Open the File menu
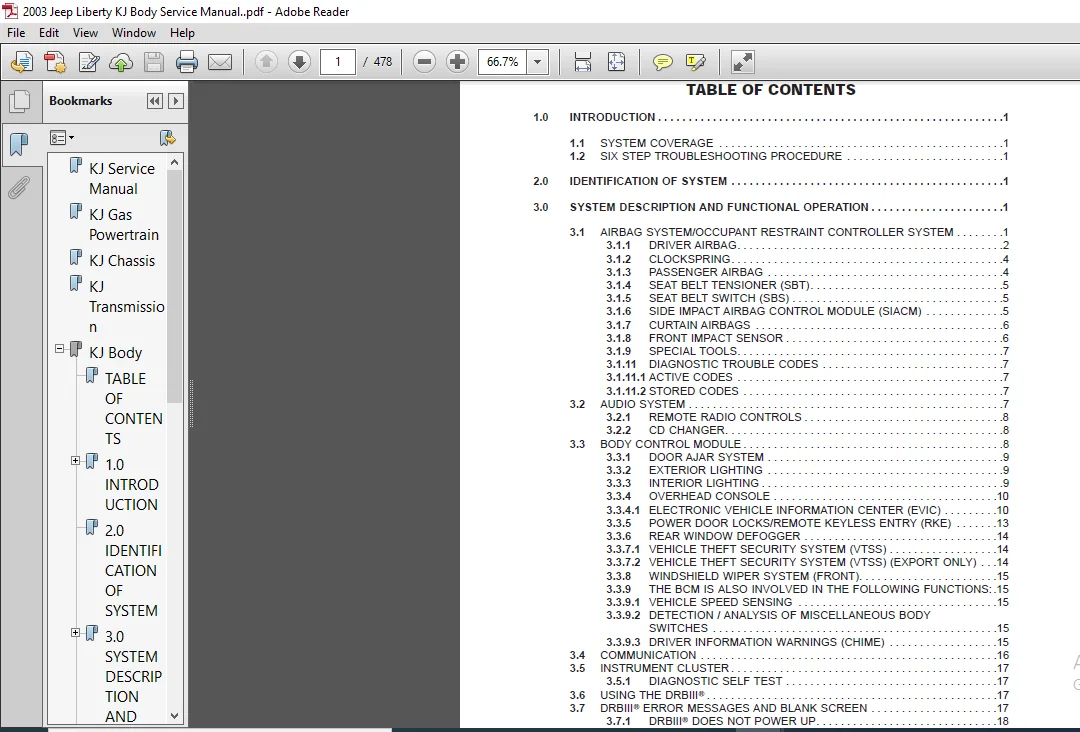Screen dimensions: 1080x732 tap(16, 32)
